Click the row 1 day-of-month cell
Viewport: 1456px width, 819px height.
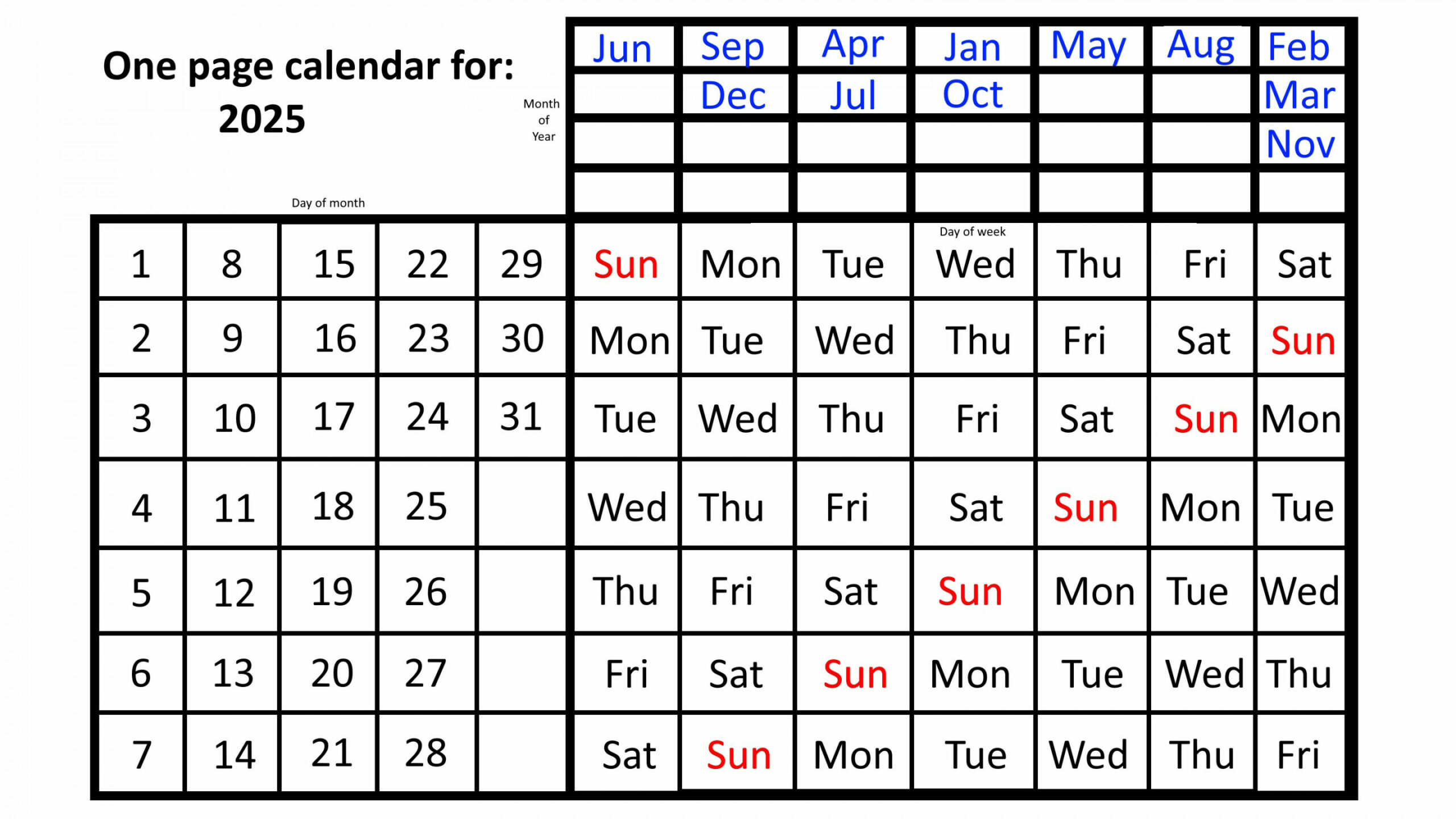coord(140,263)
